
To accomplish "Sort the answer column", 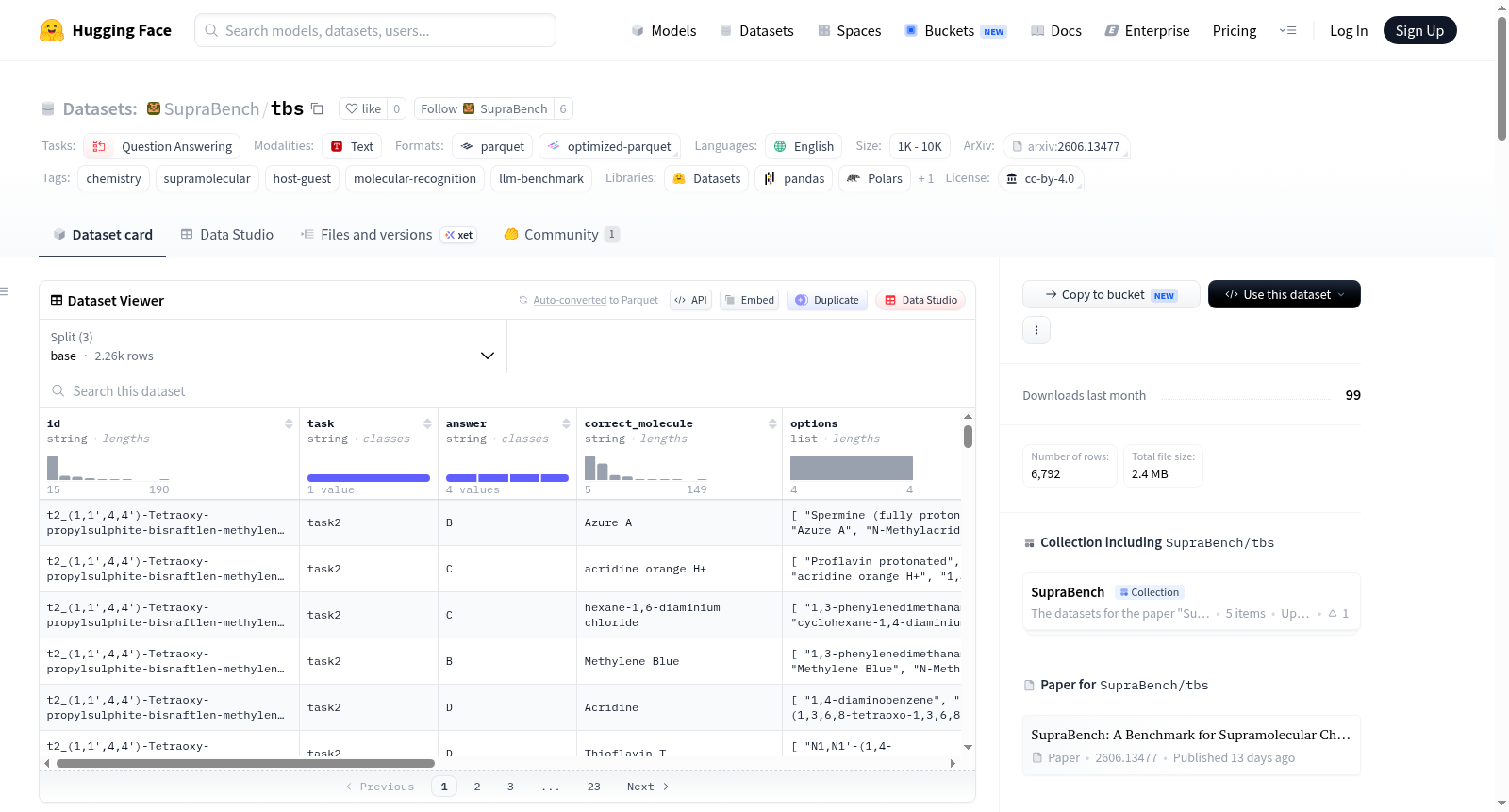I will [x=566, y=423].
